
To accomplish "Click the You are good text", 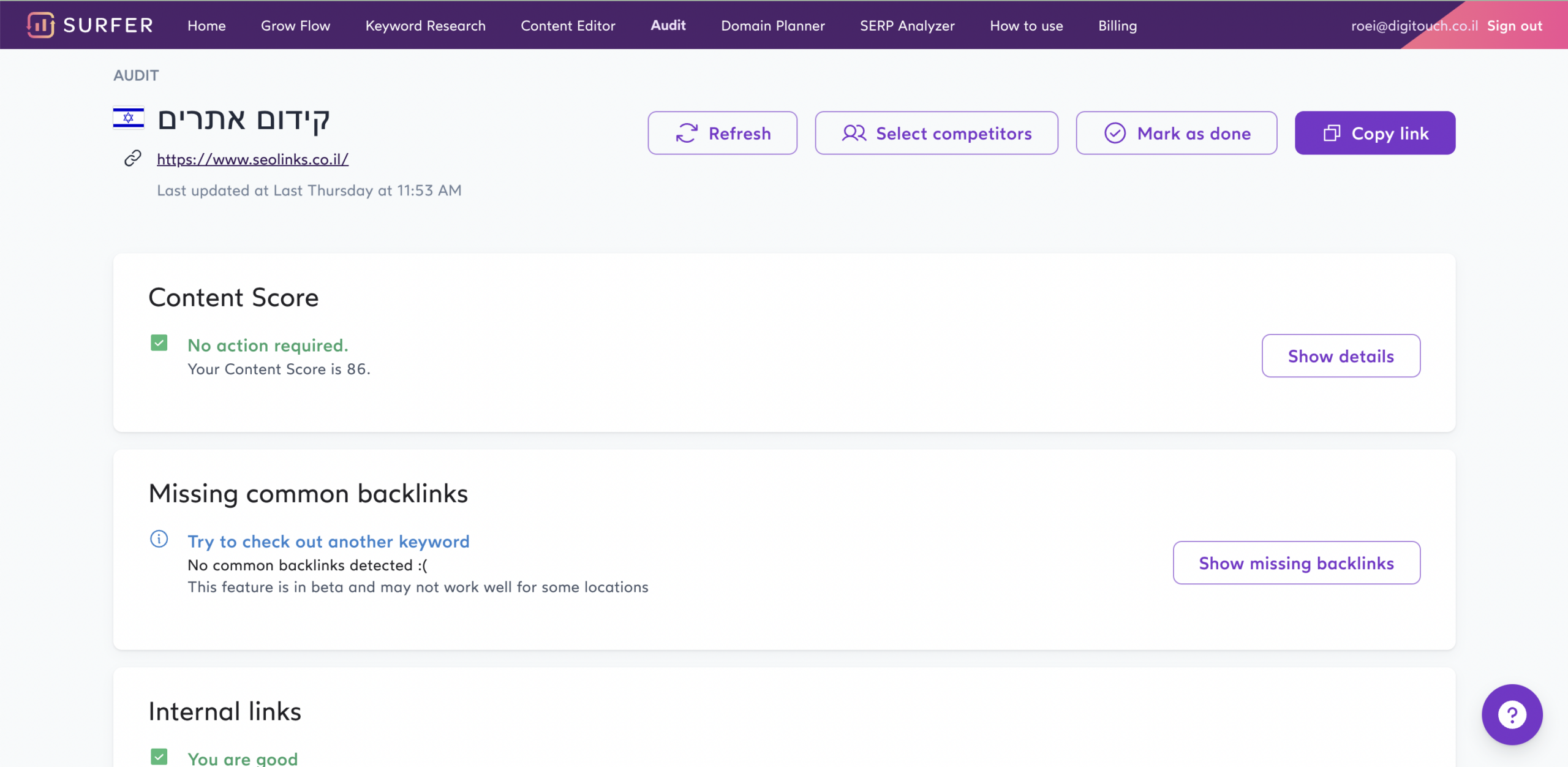I will [243, 758].
